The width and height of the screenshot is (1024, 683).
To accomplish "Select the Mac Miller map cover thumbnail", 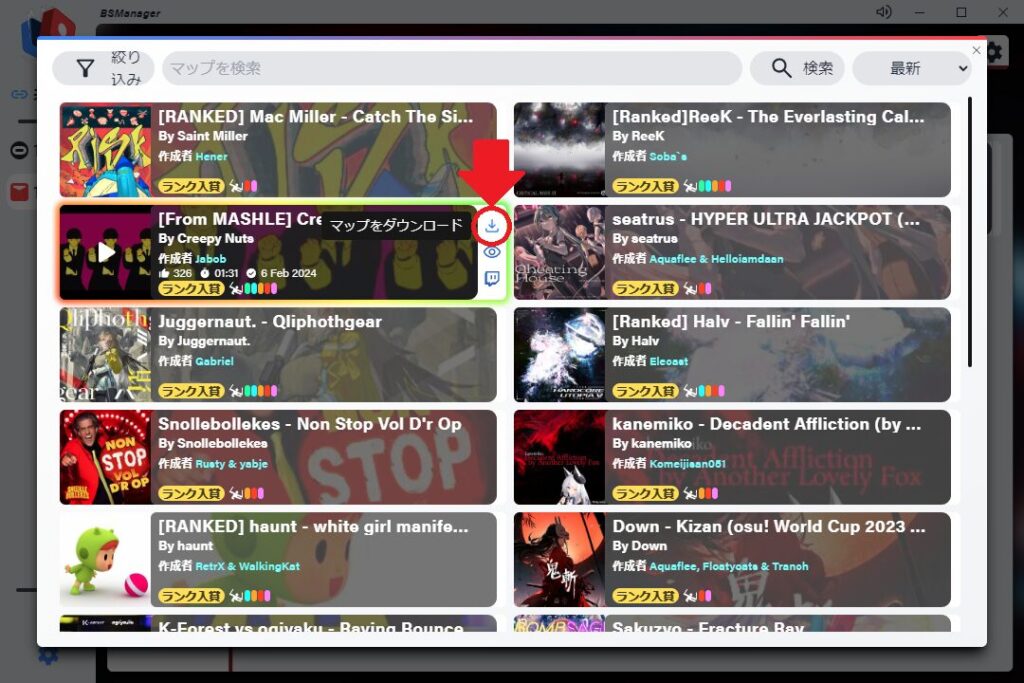I will [x=105, y=150].
